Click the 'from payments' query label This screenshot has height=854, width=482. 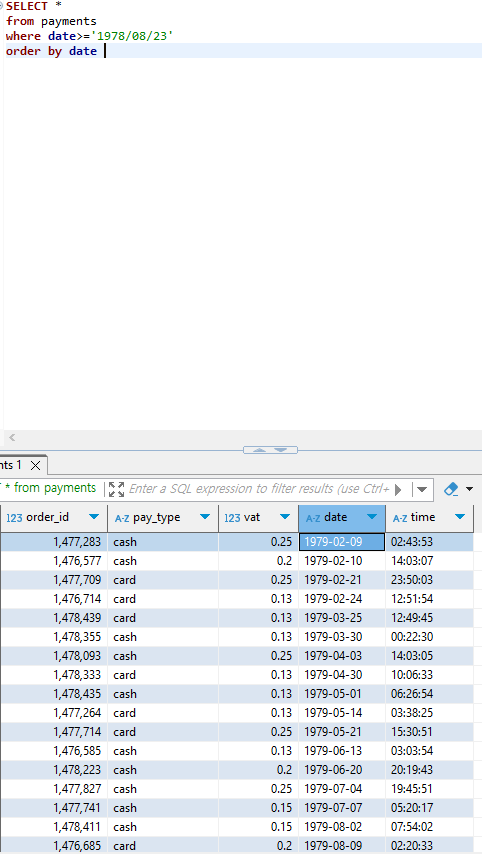coord(54,488)
